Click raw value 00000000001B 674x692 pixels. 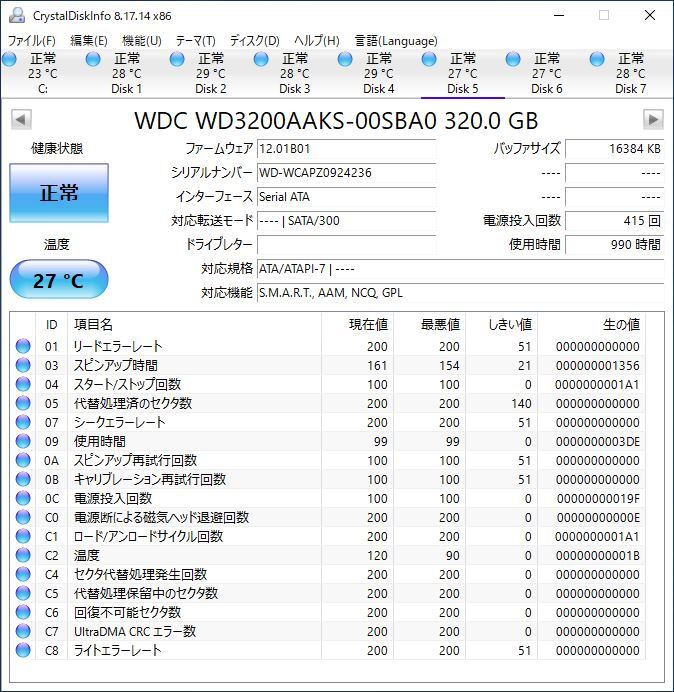point(598,555)
